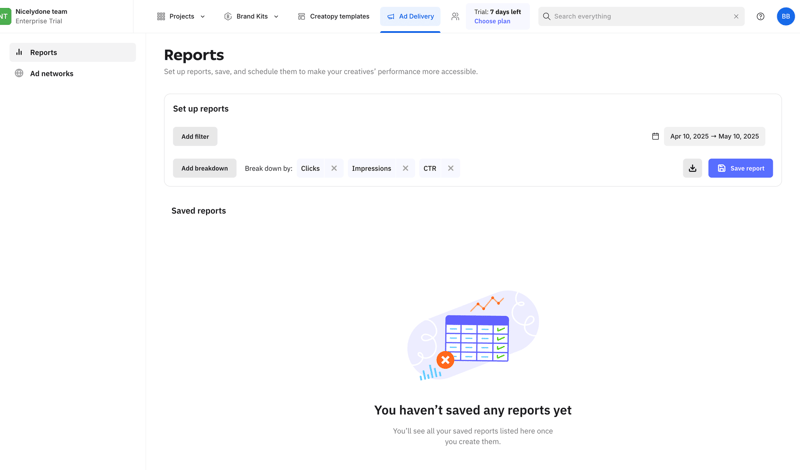Click the team members icon in top bar
Image resolution: width=800 pixels, height=470 pixels.
[455, 16]
